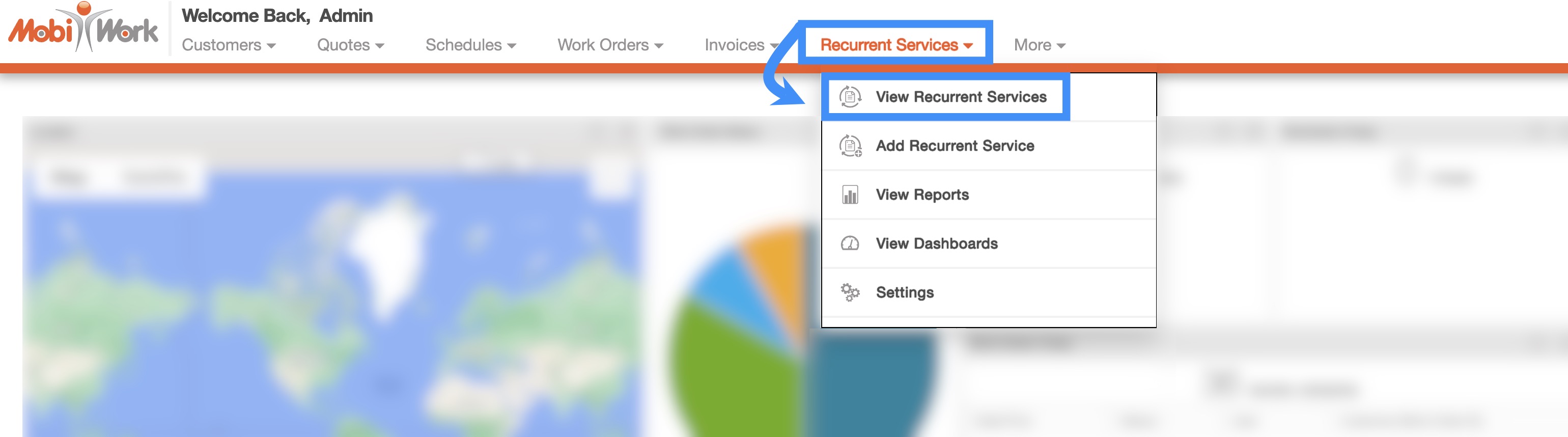Click the Settings gears icon

850,293
